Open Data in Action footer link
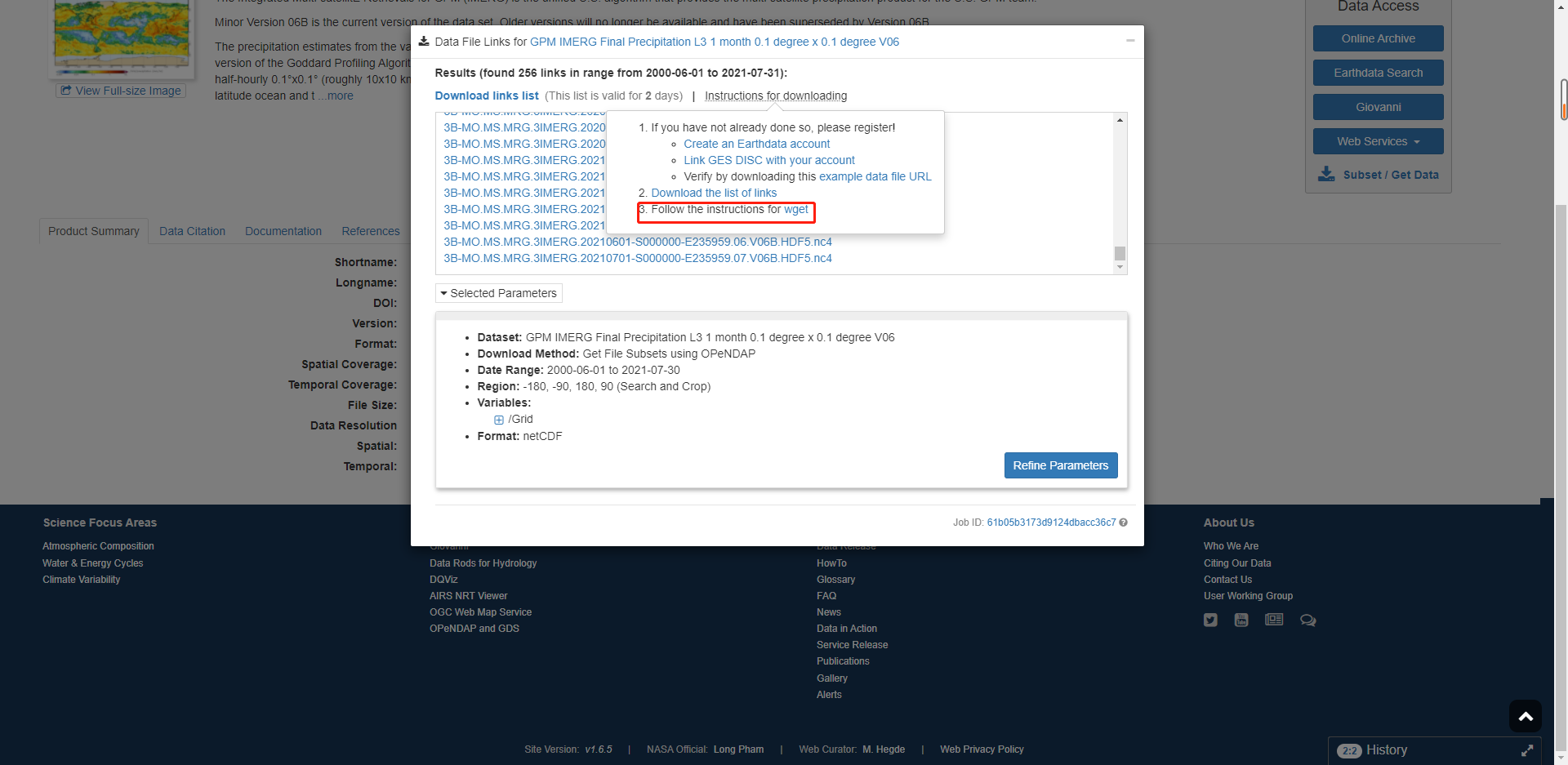Viewport: 1568px width, 765px height. pos(847,629)
